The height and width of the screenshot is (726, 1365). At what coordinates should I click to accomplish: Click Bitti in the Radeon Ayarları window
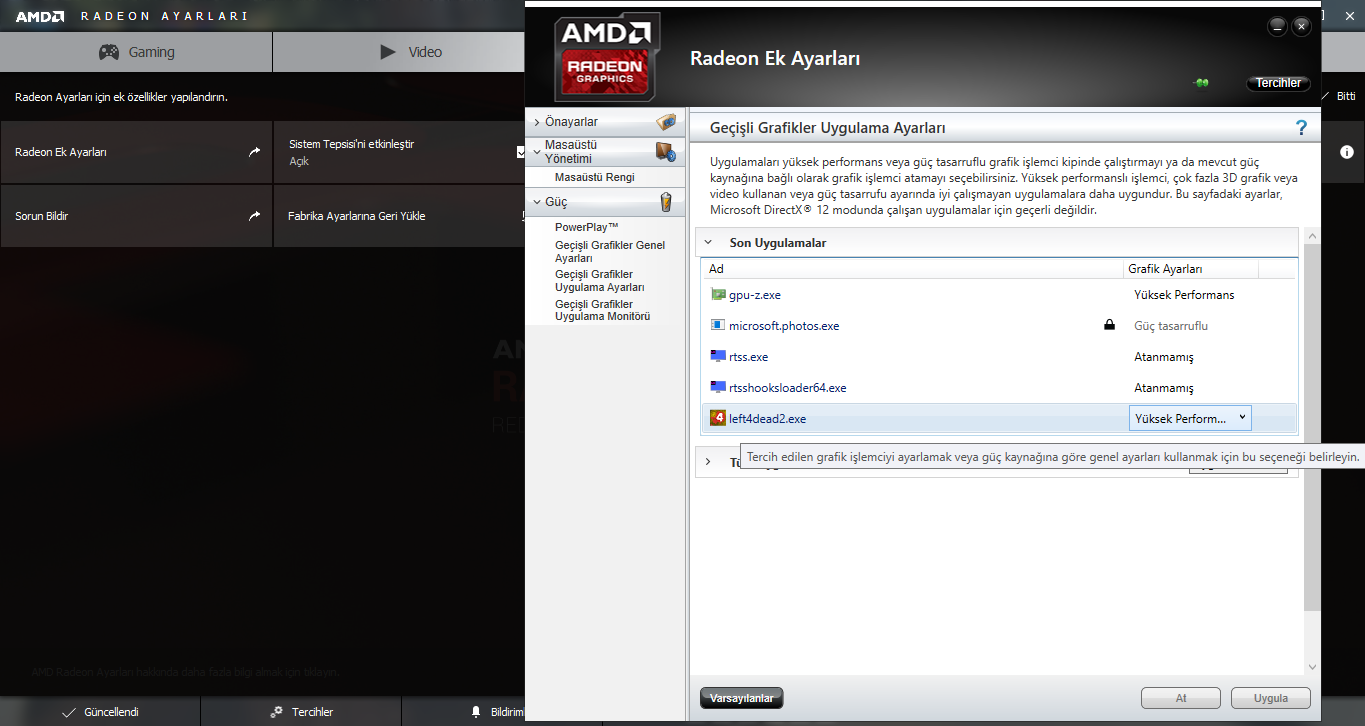click(1346, 96)
